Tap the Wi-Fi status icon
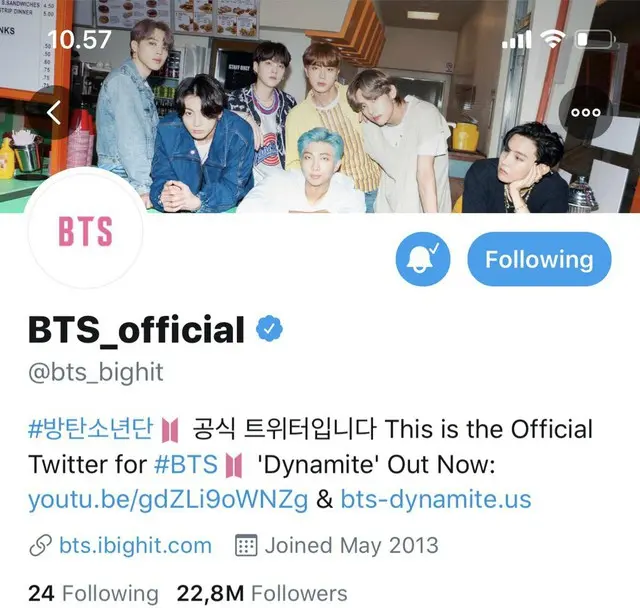 (x=553, y=40)
